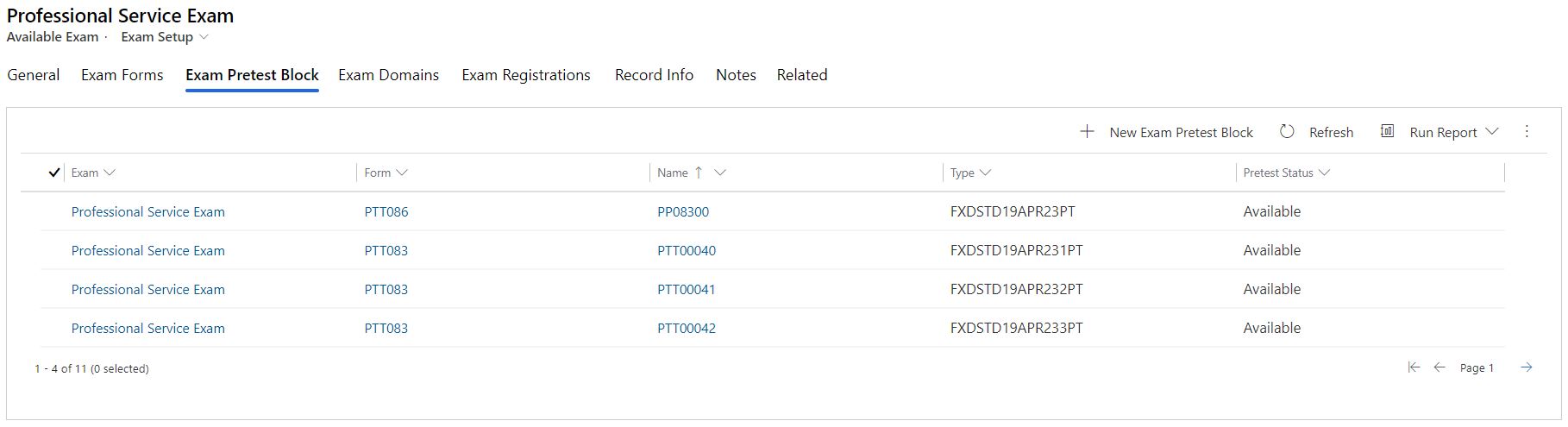1568x427 pixels.
Task: Expand the Exam Setup form selector chevron
Action: (204, 37)
